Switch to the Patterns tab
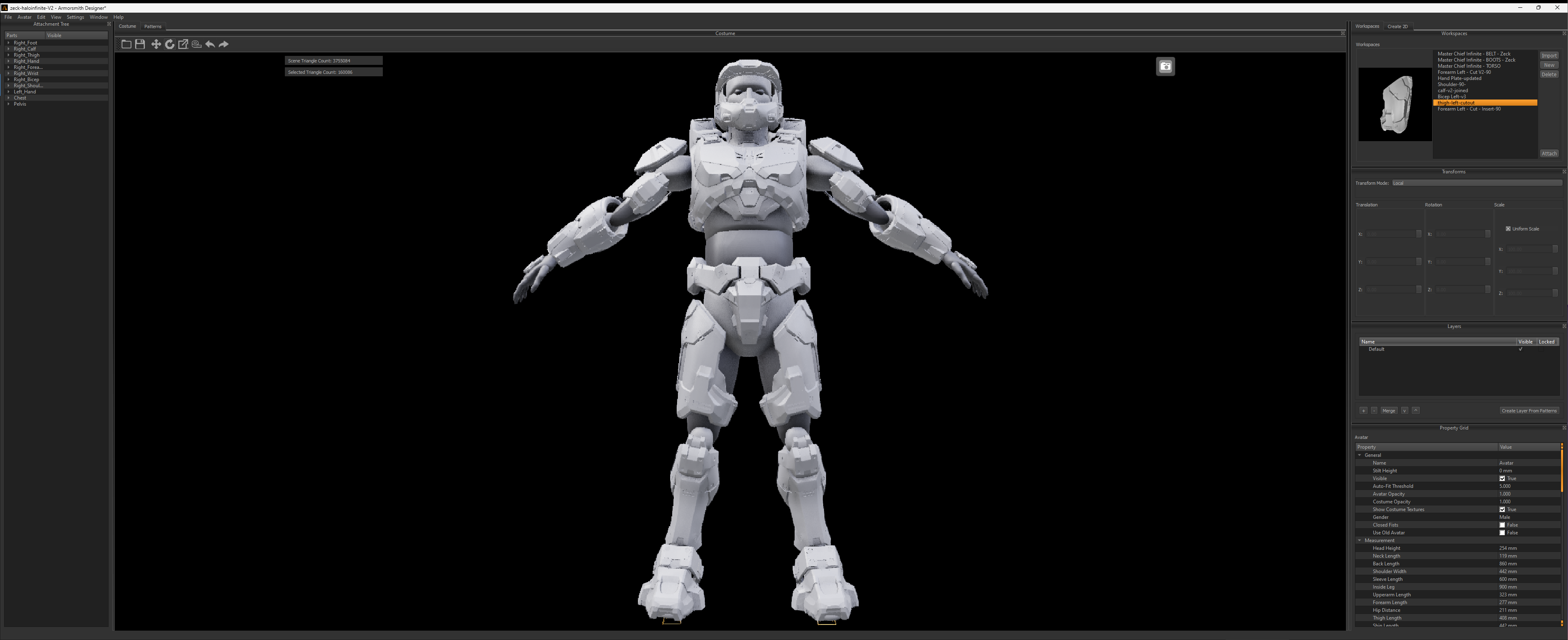Screen dimensions: 1568x640 (x=153, y=26)
